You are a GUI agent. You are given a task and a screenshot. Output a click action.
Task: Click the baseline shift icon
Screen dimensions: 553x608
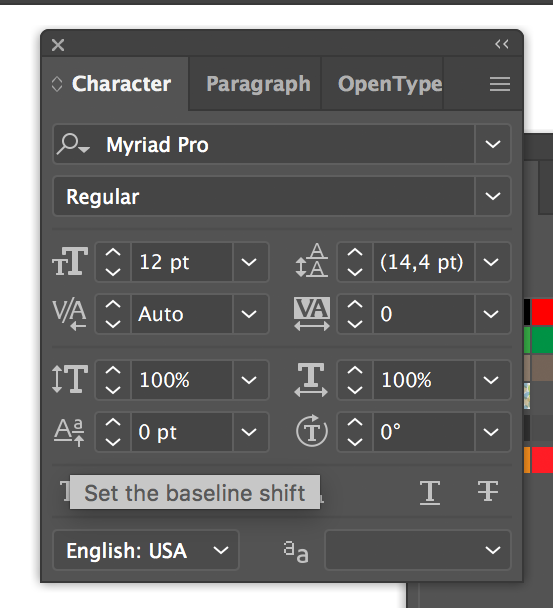[69, 432]
